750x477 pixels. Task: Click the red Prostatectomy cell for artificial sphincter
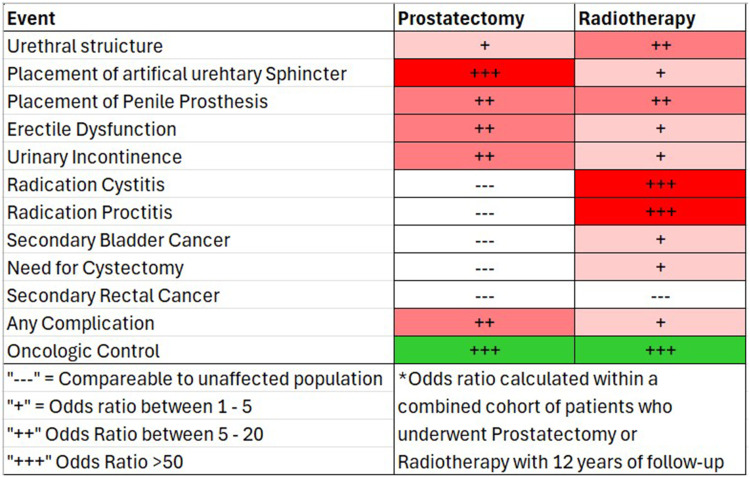tap(484, 74)
